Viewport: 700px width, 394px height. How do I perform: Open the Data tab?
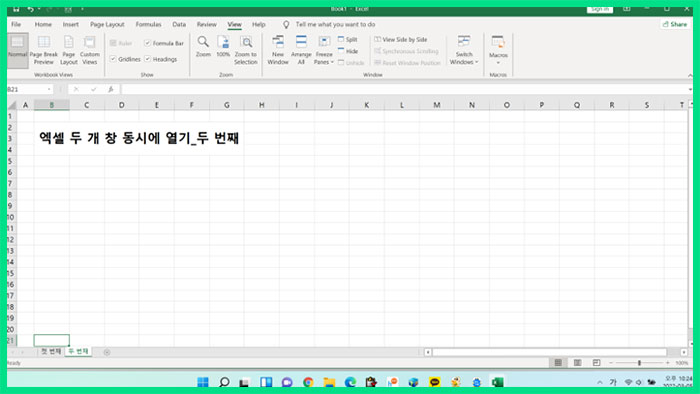point(179,25)
